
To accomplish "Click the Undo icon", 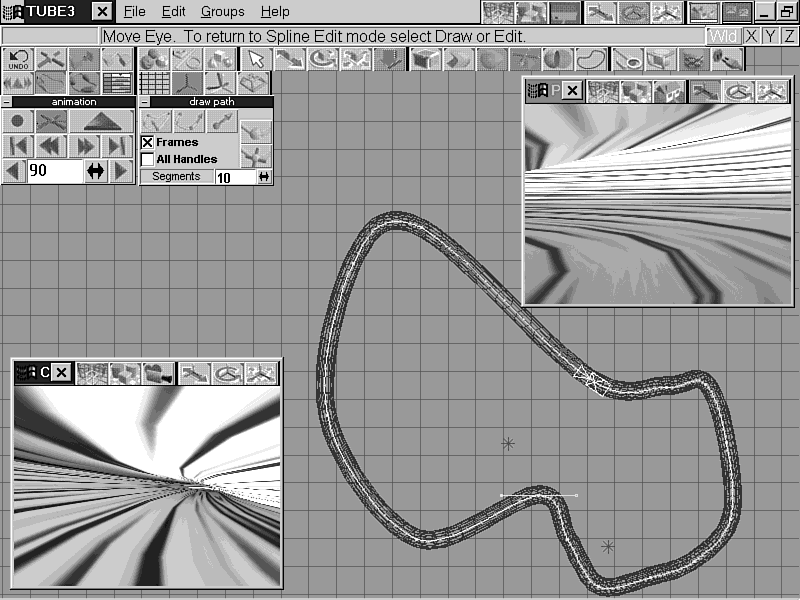I will (x=16, y=60).
